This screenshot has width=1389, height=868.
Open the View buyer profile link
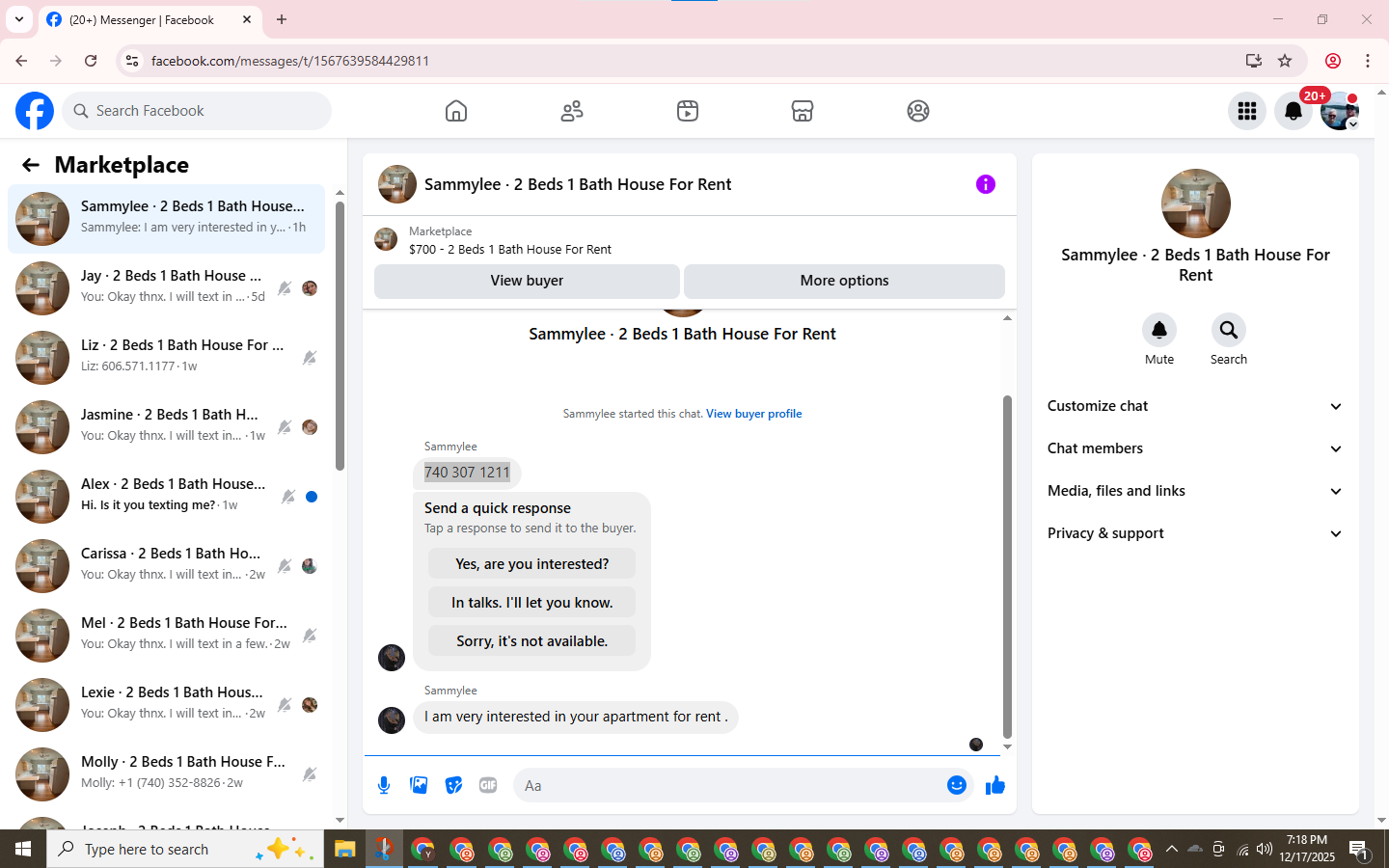[753, 414]
